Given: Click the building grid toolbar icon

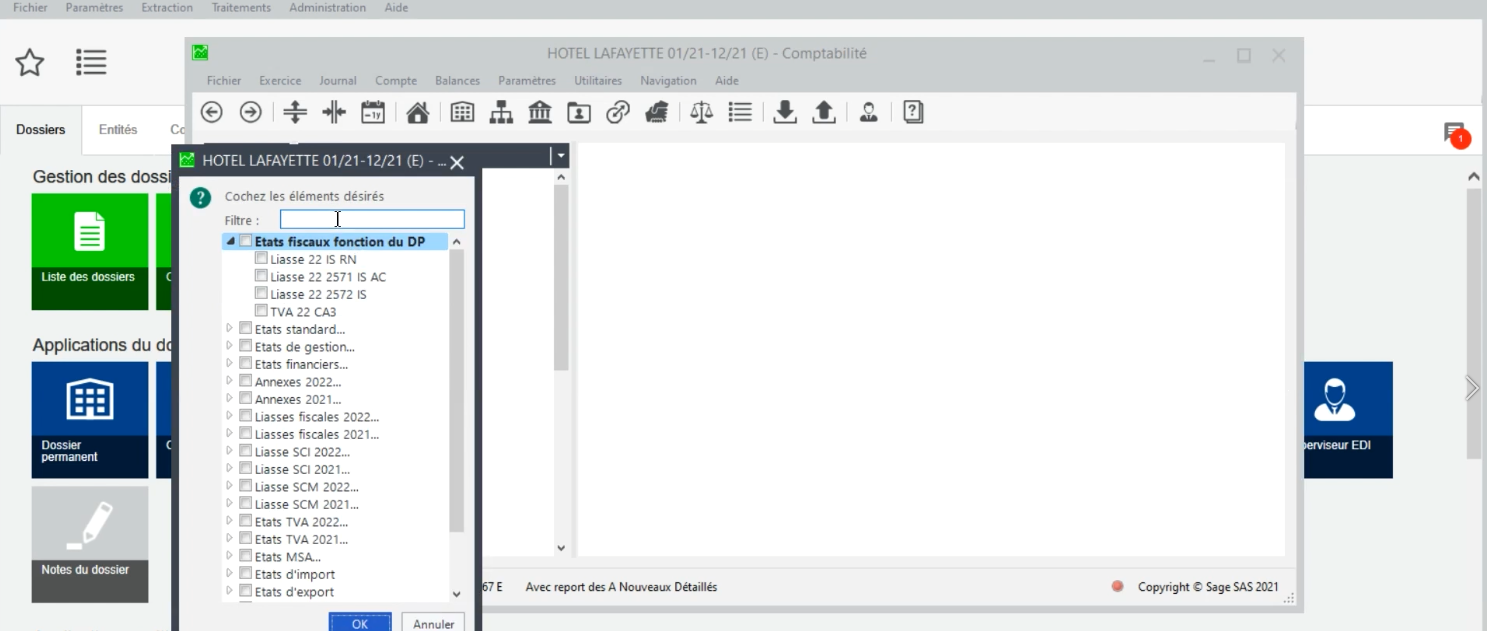Looking at the screenshot, I should click(462, 113).
